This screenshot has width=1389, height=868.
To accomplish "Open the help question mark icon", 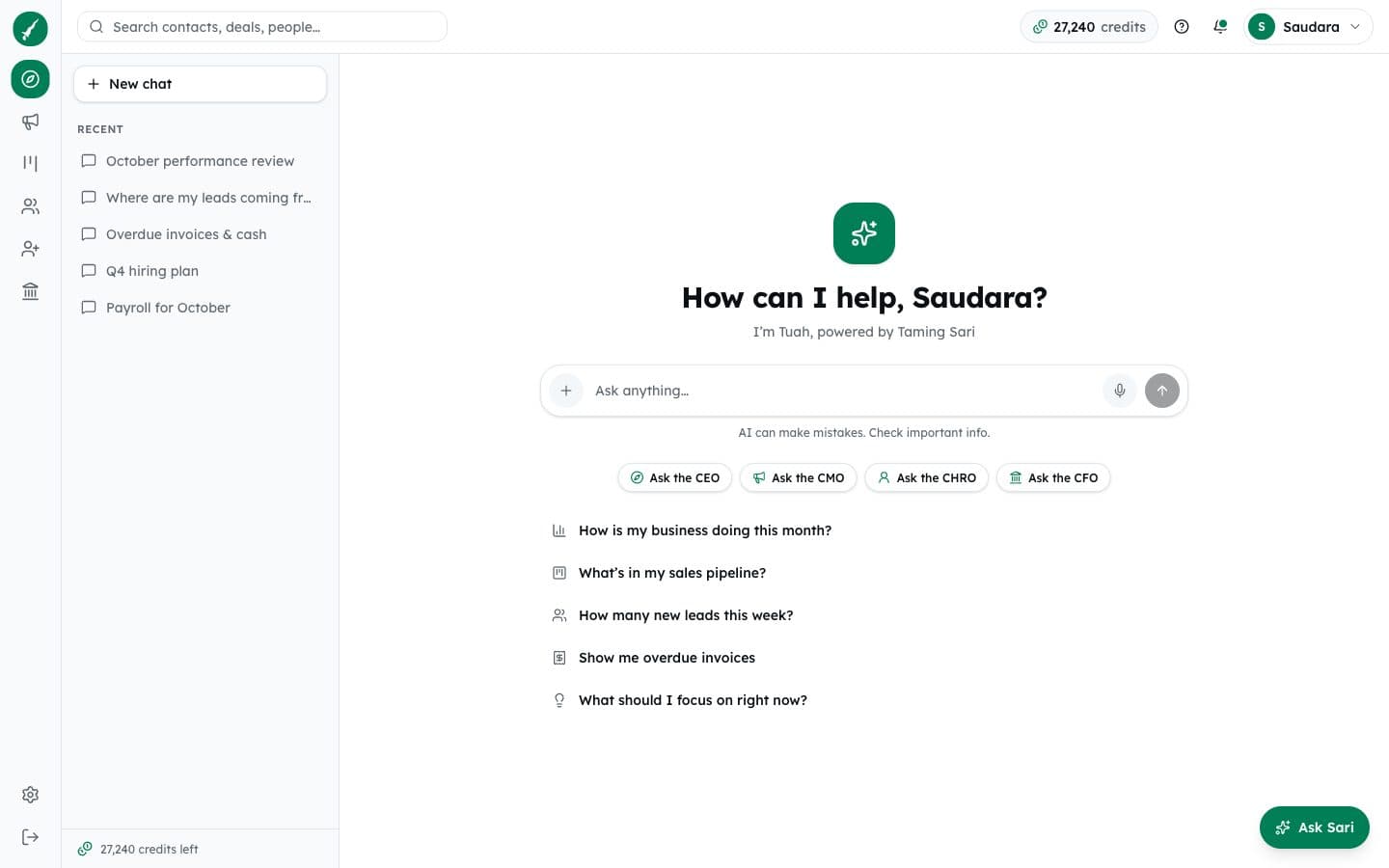I will click(1182, 27).
